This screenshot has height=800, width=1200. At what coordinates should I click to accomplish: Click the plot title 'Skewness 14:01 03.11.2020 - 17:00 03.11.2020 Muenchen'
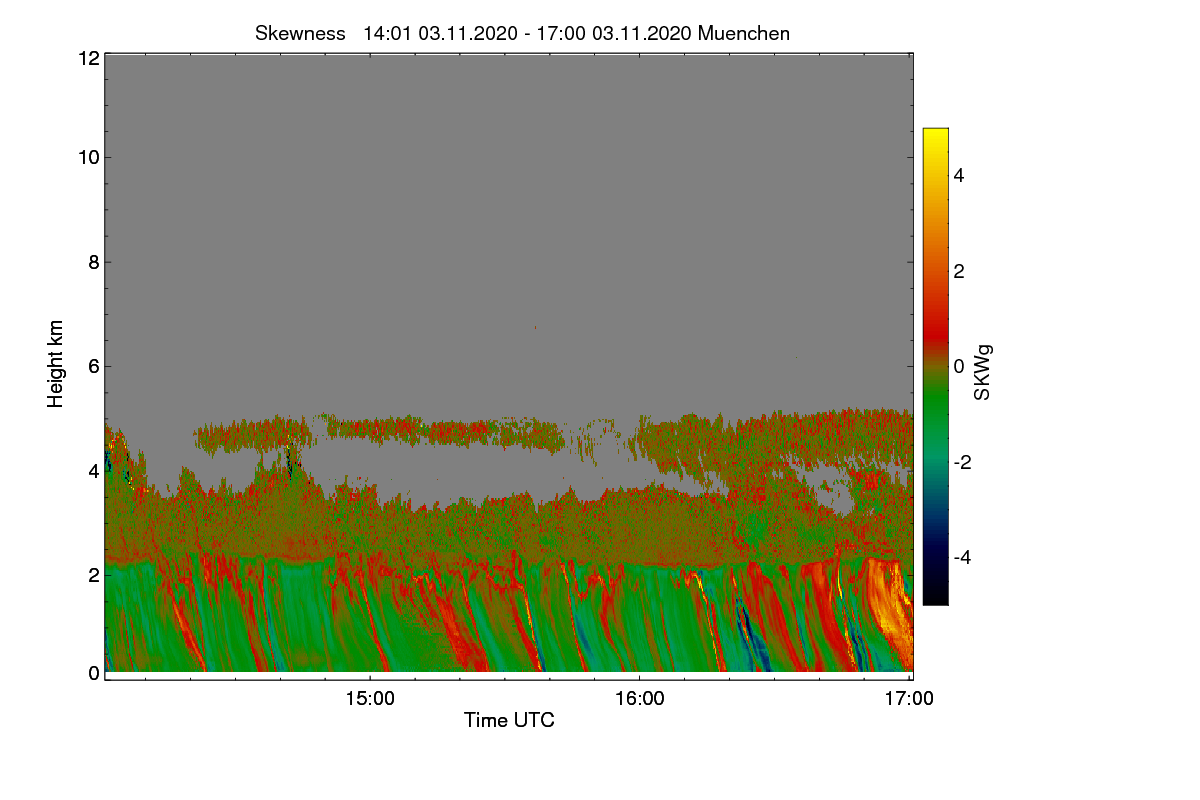tap(522, 33)
